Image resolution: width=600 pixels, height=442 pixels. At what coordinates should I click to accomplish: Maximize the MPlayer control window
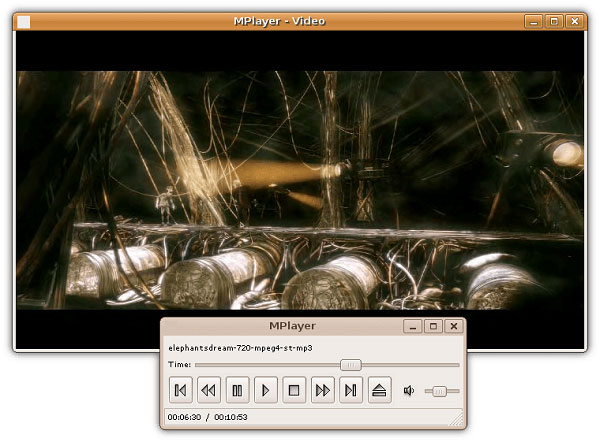pyautogui.click(x=433, y=326)
